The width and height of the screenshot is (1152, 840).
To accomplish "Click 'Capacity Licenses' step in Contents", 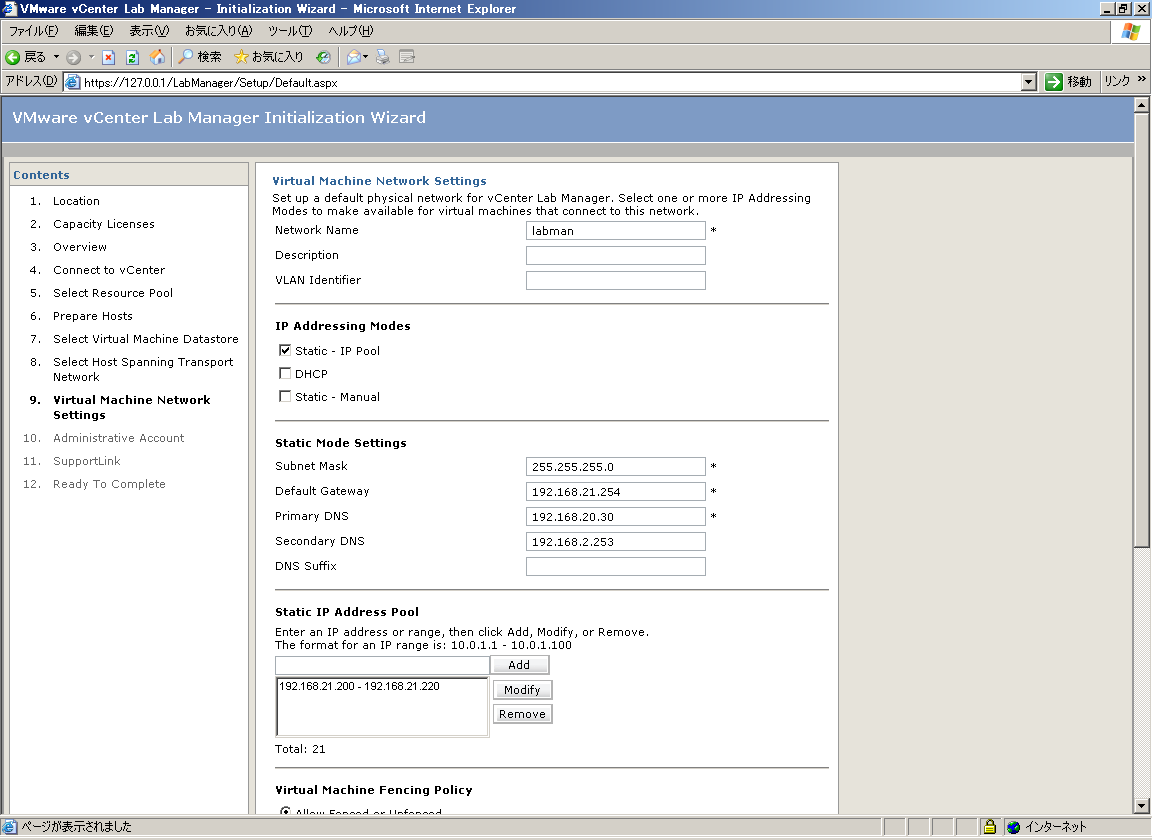I will pos(104,224).
